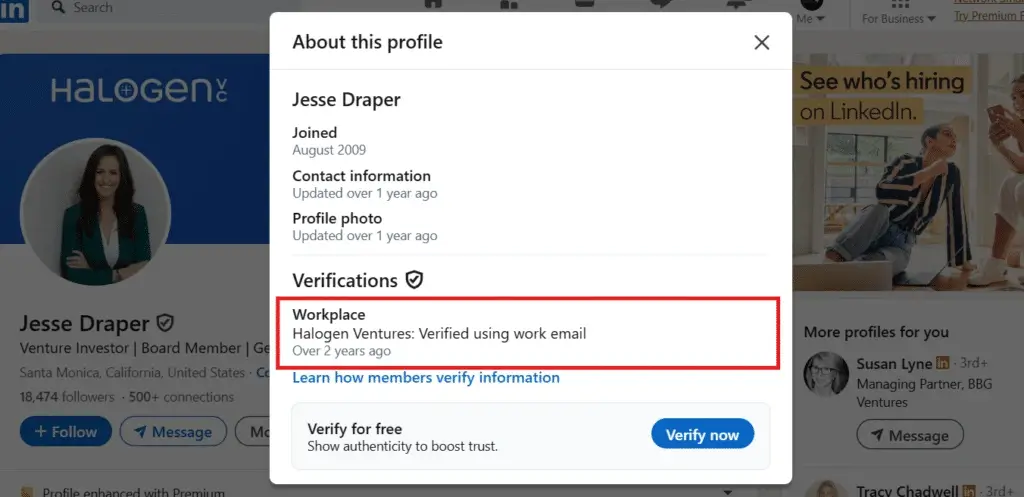This screenshot has height=497, width=1024.
Task: Click the Profile enhanced with Premium text
Action: pos(133,492)
